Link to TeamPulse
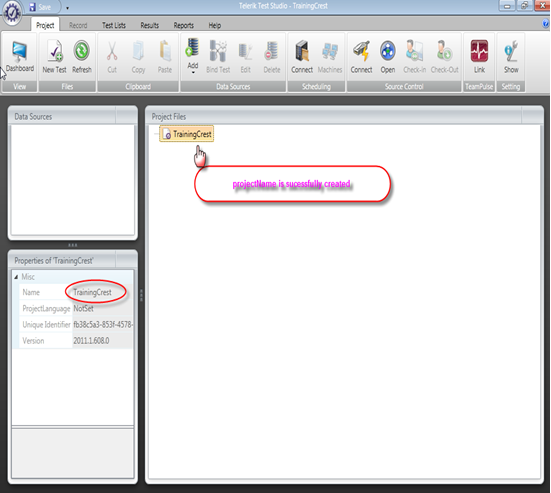The width and height of the screenshot is (551, 493). (x=479, y=56)
